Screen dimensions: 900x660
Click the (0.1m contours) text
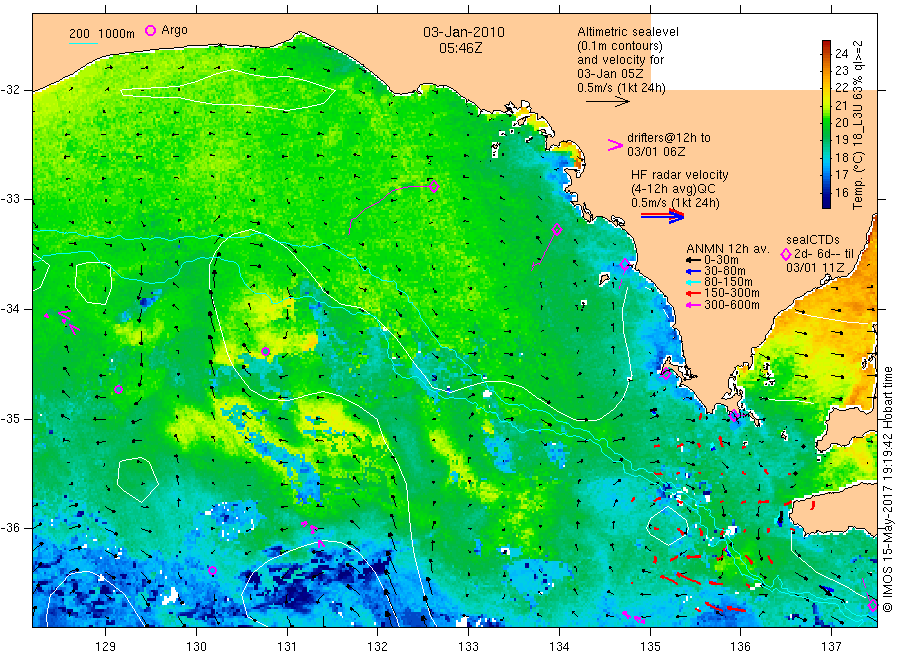620,46
